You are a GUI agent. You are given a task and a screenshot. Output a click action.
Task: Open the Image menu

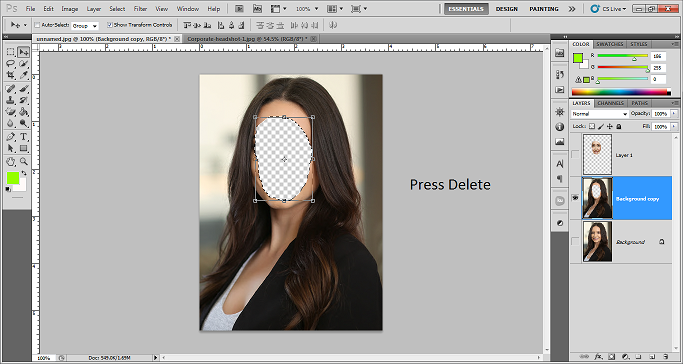tap(70, 9)
